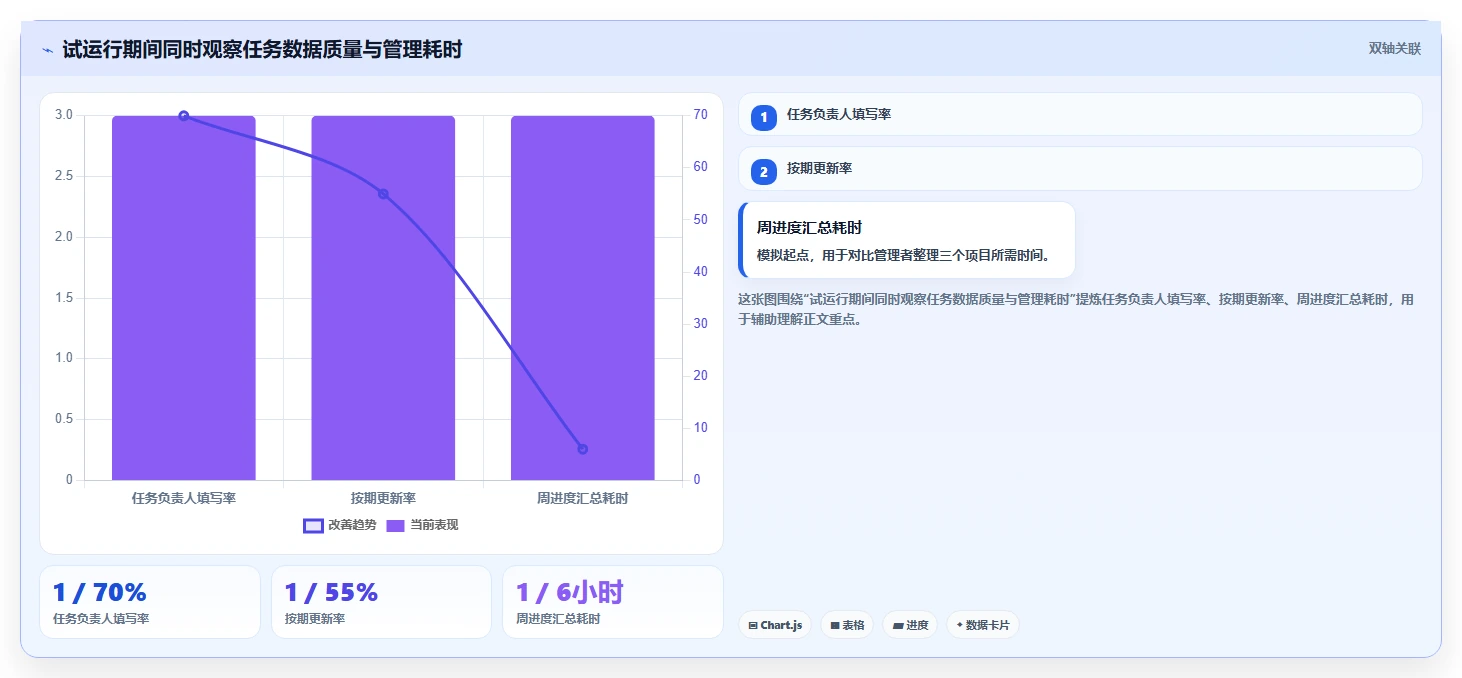
Task: Click the summary paragraph starting 这张图围绕
Action: 1076,309
